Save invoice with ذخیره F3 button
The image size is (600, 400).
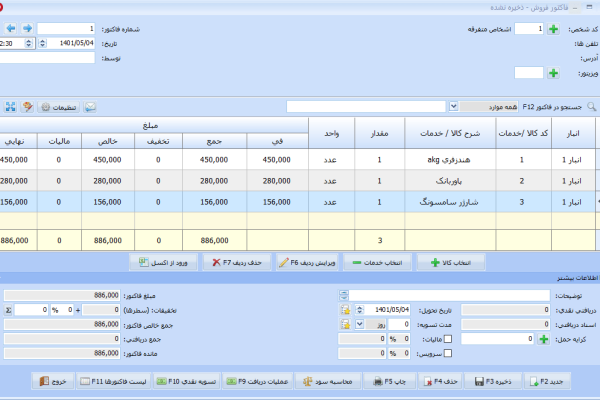pyautogui.click(x=493, y=381)
